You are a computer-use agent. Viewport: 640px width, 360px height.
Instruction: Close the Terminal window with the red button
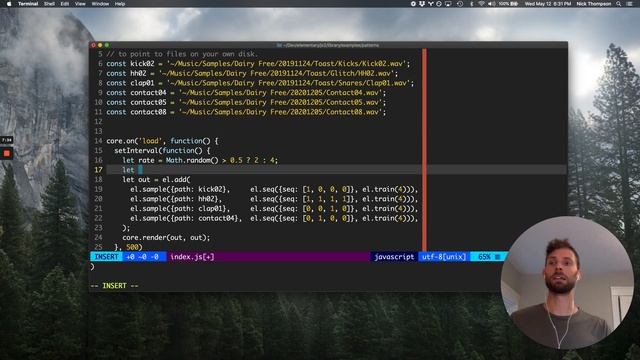pos(93,45)
